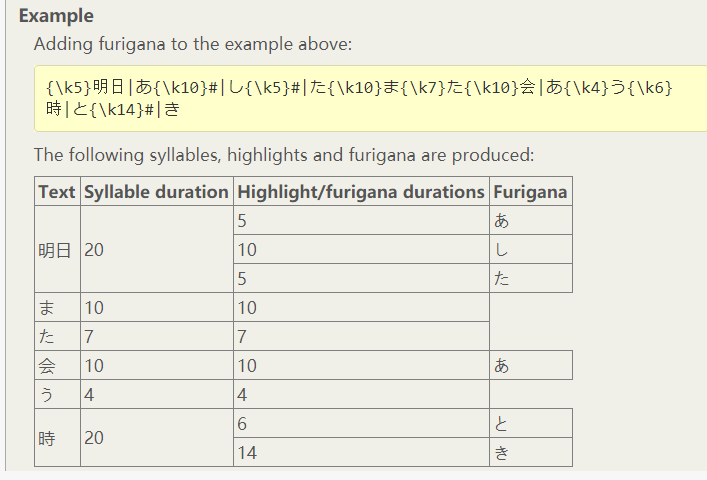Click the yellow karaoke code example box
Viewport: 707px width, 480px height.
[x=371, y=98]
